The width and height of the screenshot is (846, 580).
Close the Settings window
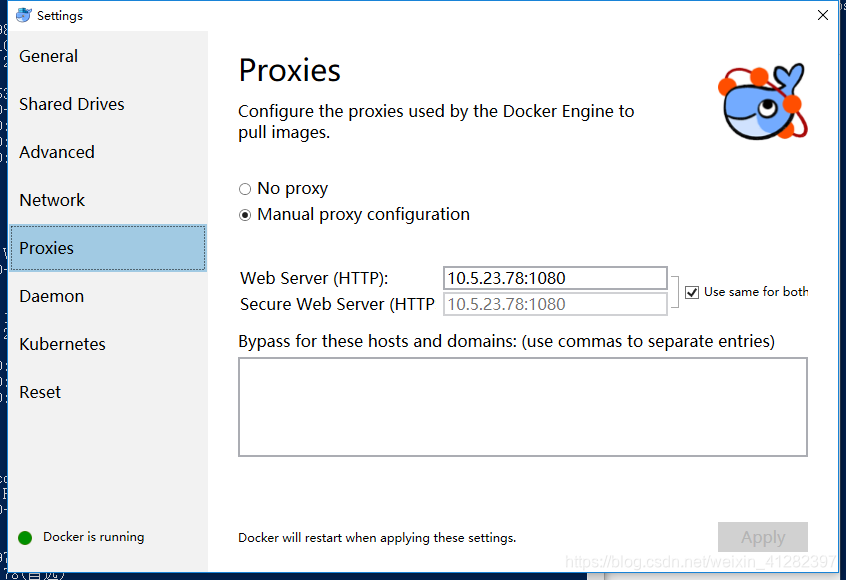(x=823, y=15)
